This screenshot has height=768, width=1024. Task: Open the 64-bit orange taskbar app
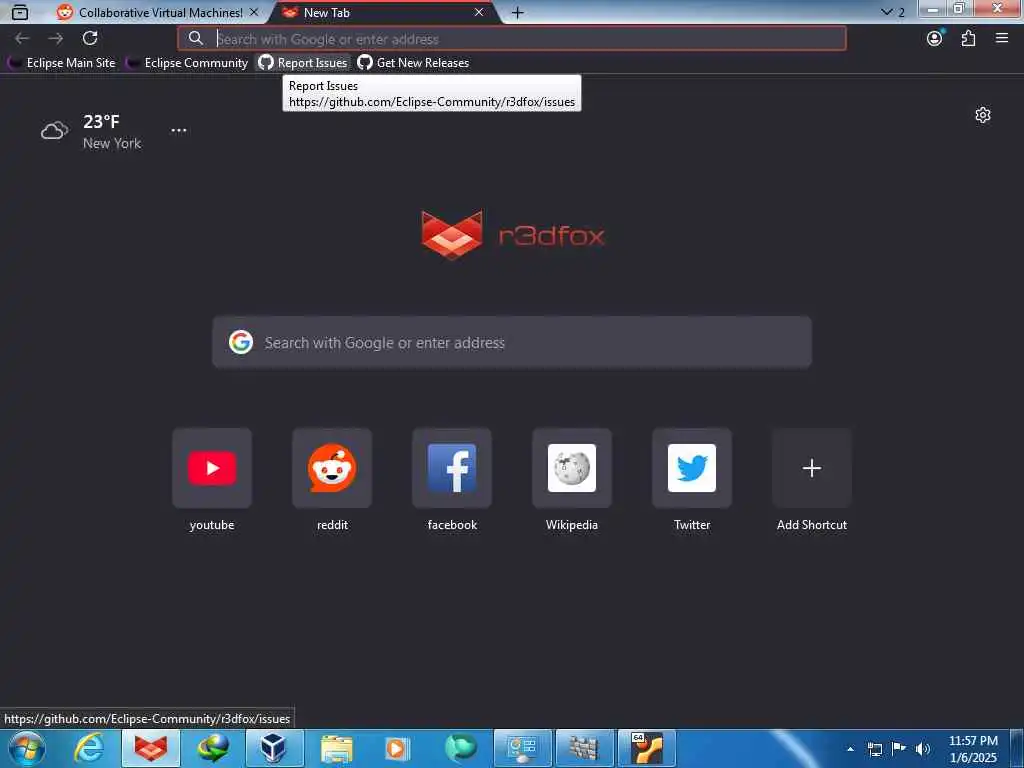647,748
